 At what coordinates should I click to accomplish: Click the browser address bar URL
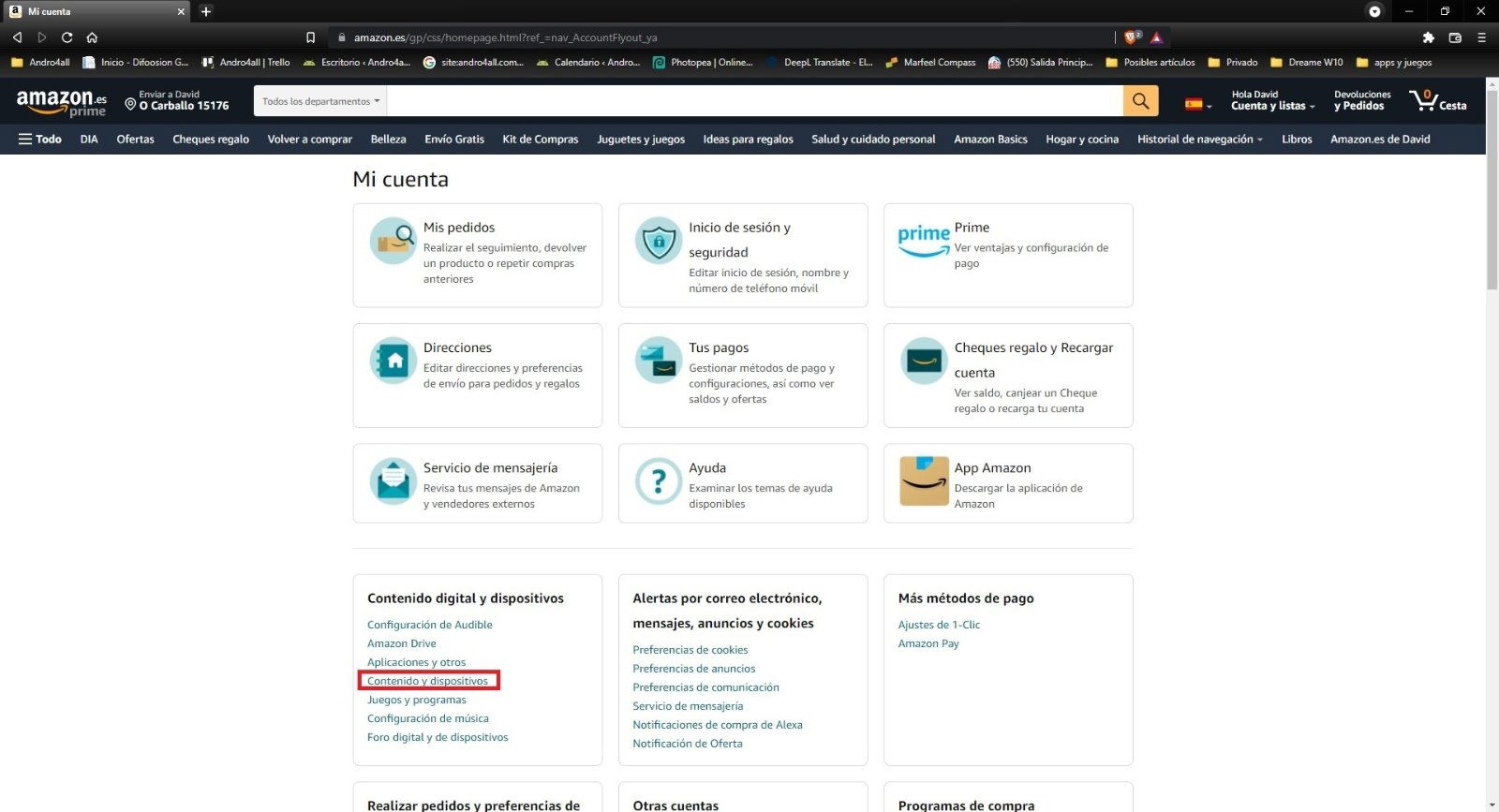click(505, 37)
